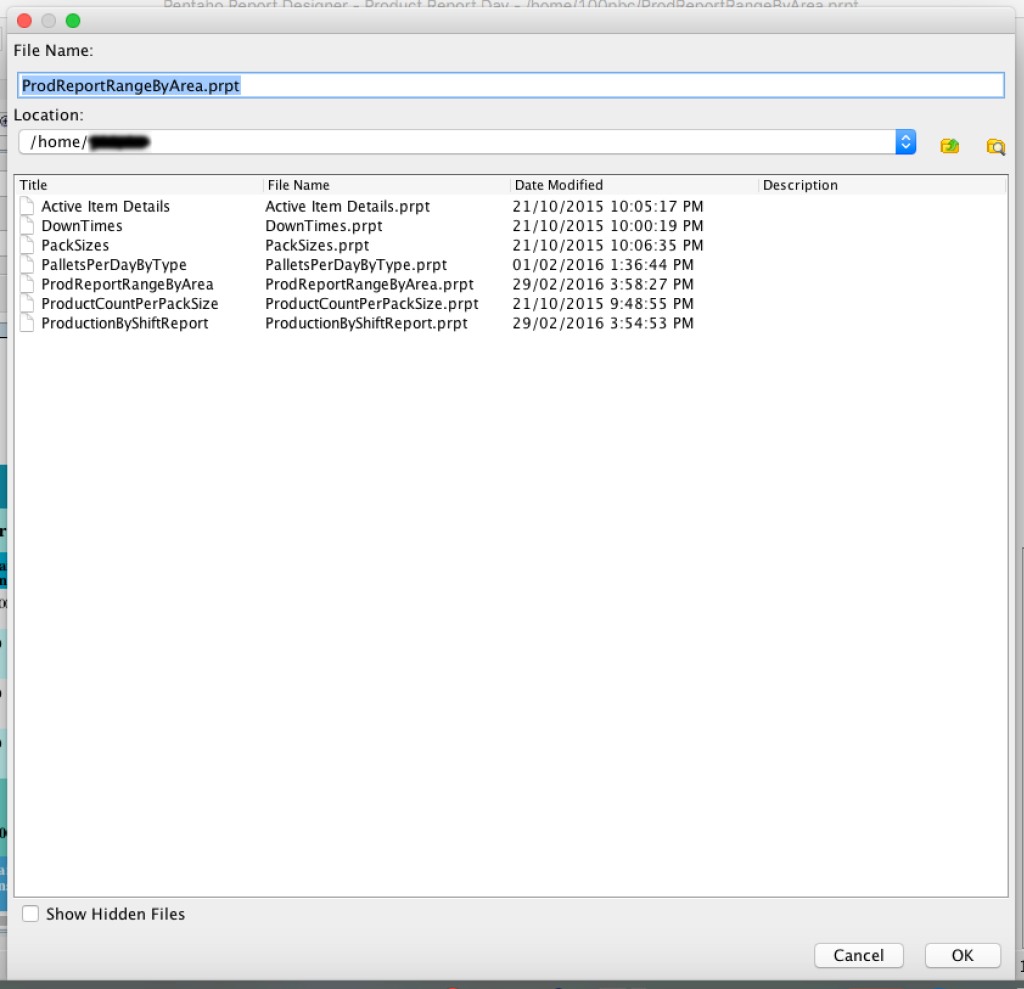This screenshot has width=1024, height=989.
Task: Select the ProductionByShiftReport title row
Action: [x=125, y=323]
